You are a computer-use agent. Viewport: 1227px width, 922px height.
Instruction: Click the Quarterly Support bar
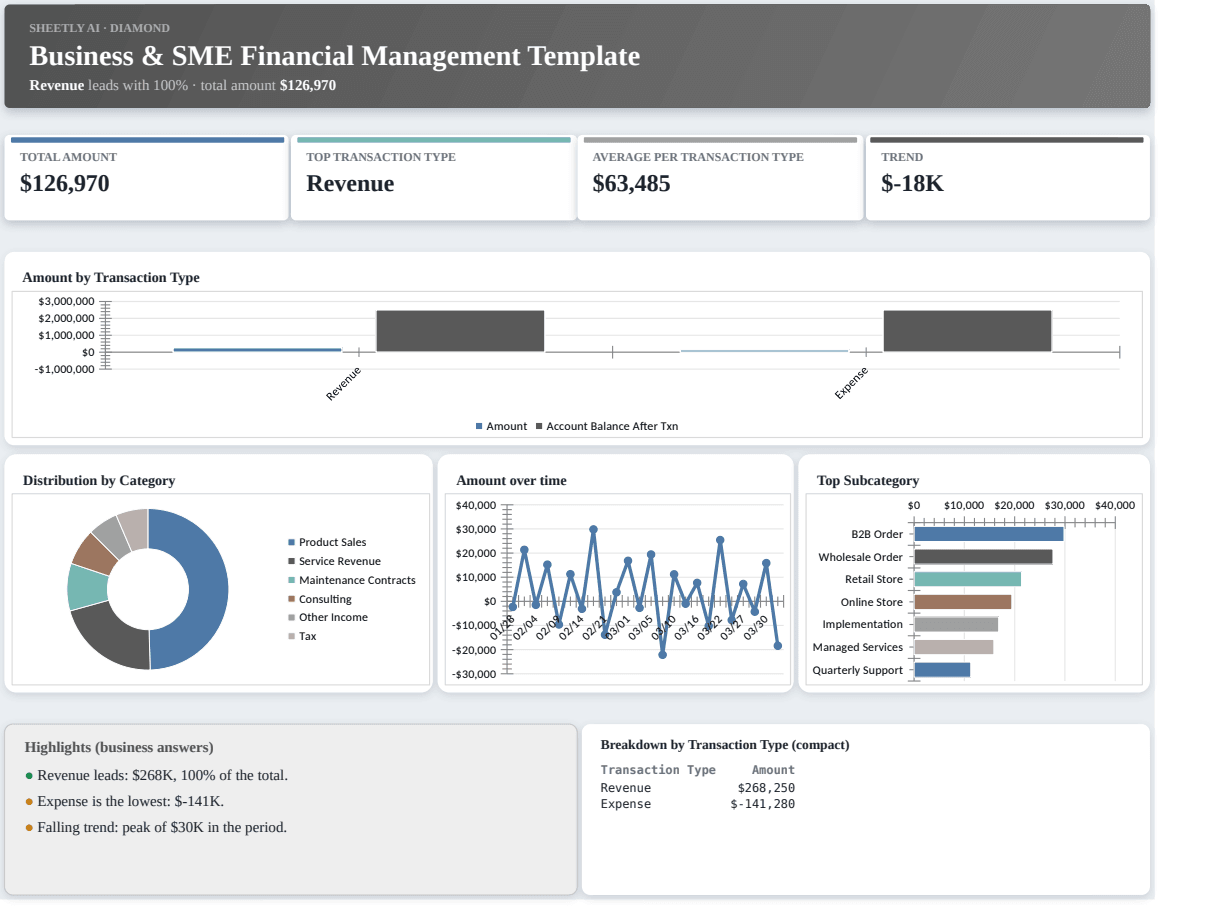point(942,670)
